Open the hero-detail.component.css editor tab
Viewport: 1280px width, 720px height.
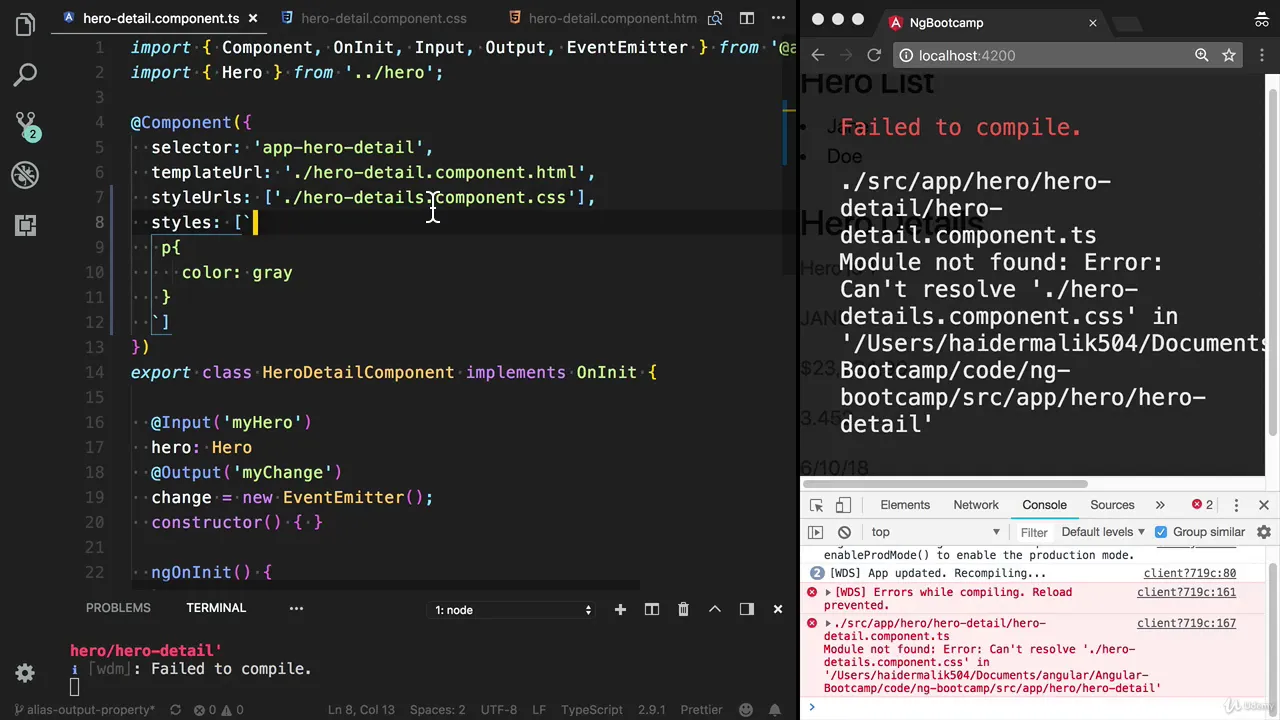[374, 18]
